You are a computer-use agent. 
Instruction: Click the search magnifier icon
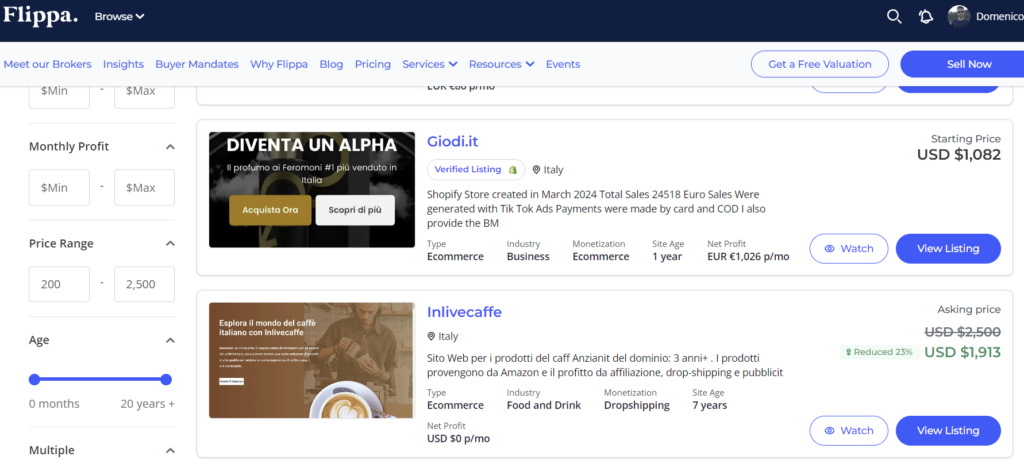pos(894,16)
